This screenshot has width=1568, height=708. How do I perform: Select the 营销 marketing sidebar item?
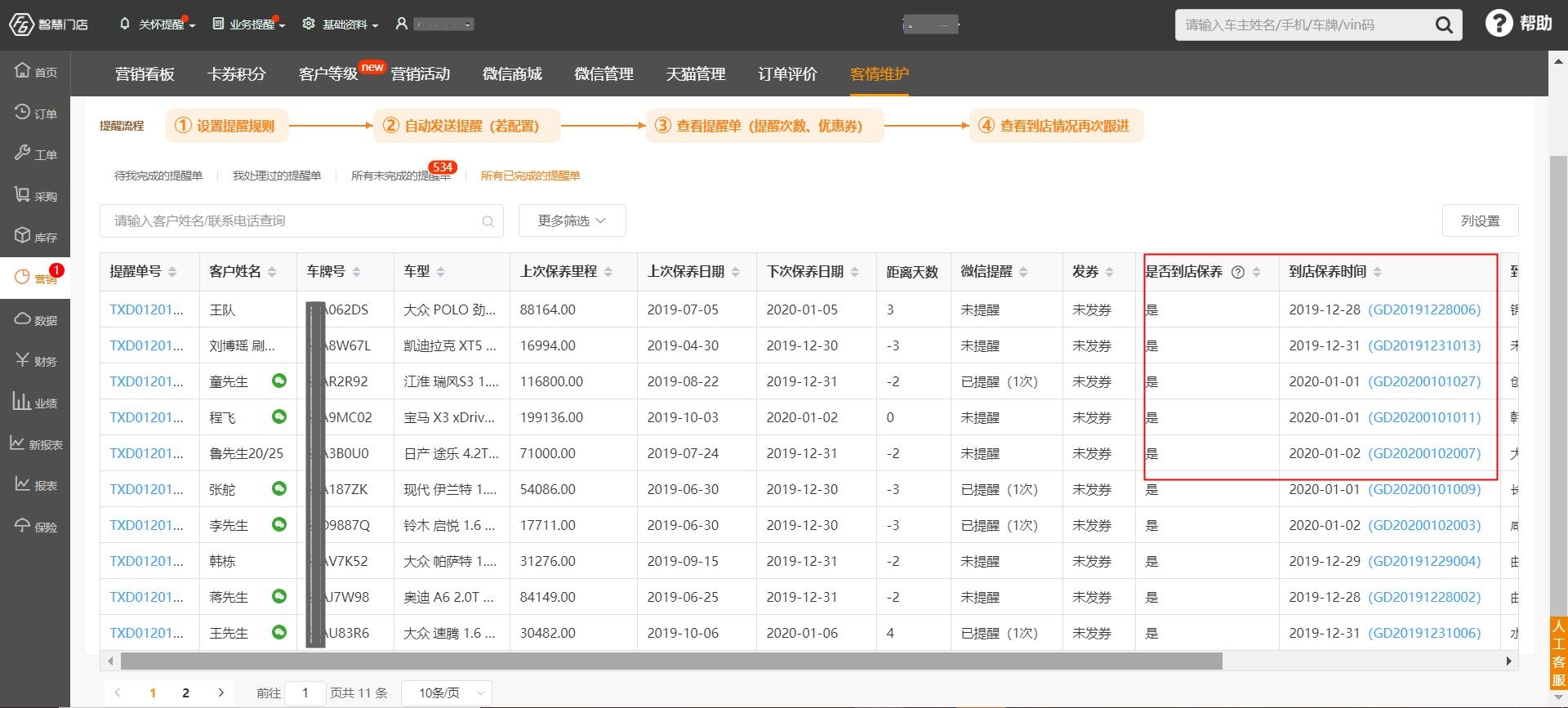click(35, 278)
